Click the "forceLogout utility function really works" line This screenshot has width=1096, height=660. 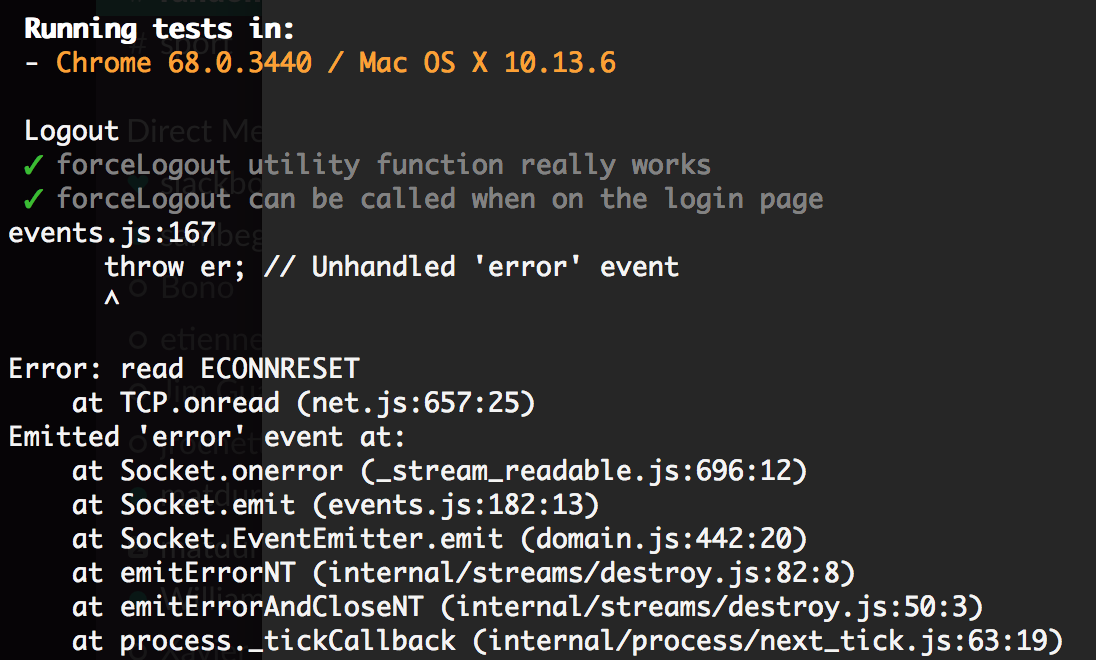(384, 166)
